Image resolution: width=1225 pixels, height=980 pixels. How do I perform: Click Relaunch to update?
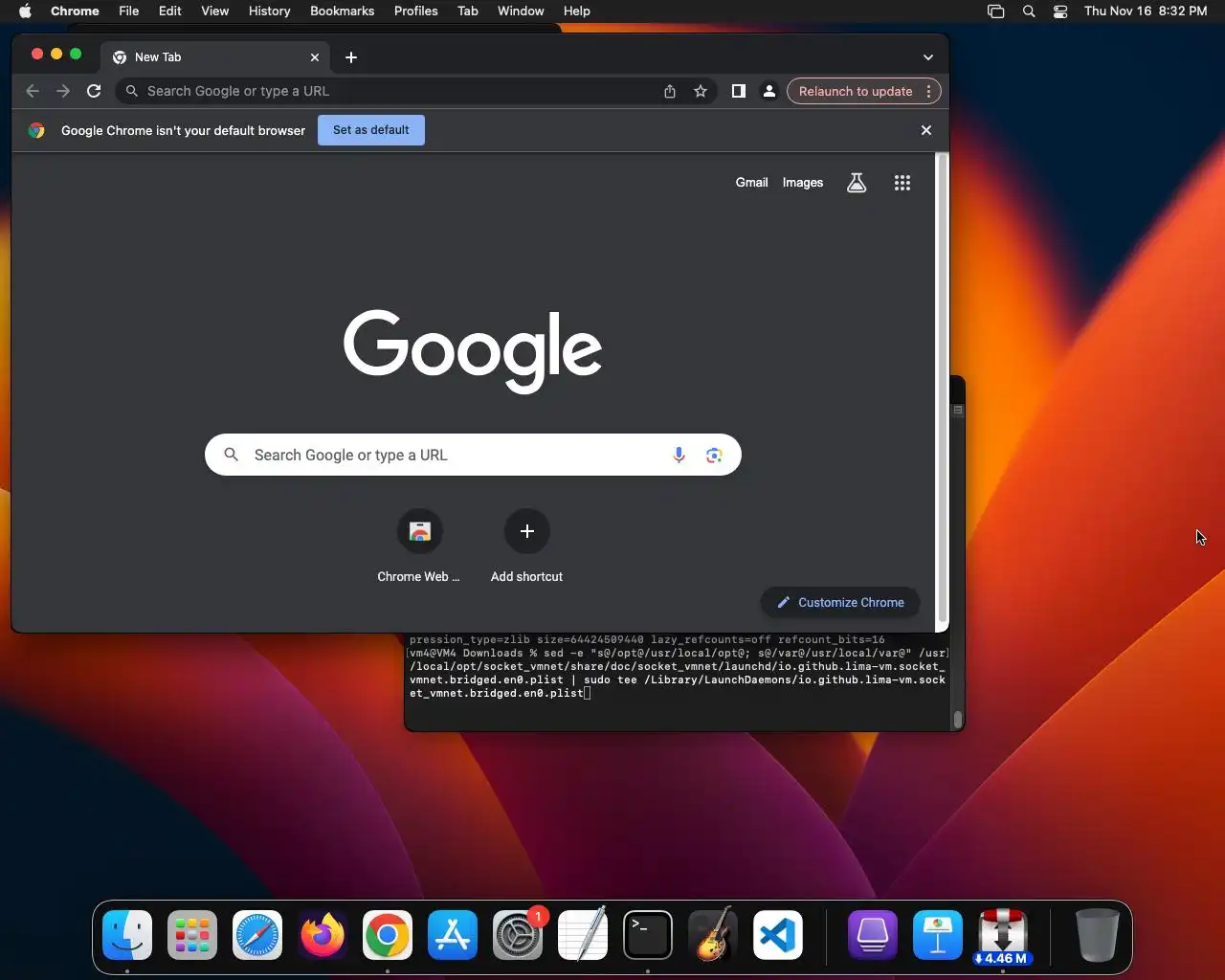pos(856,91)
